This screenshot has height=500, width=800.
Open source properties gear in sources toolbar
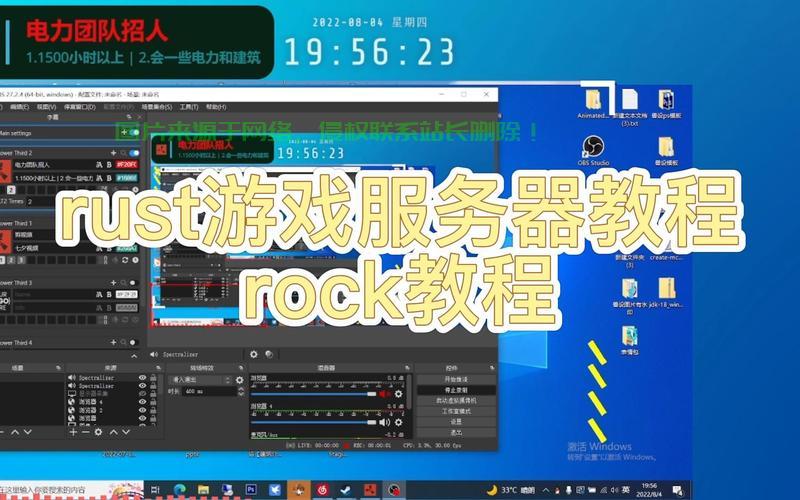tap(98, 432)
